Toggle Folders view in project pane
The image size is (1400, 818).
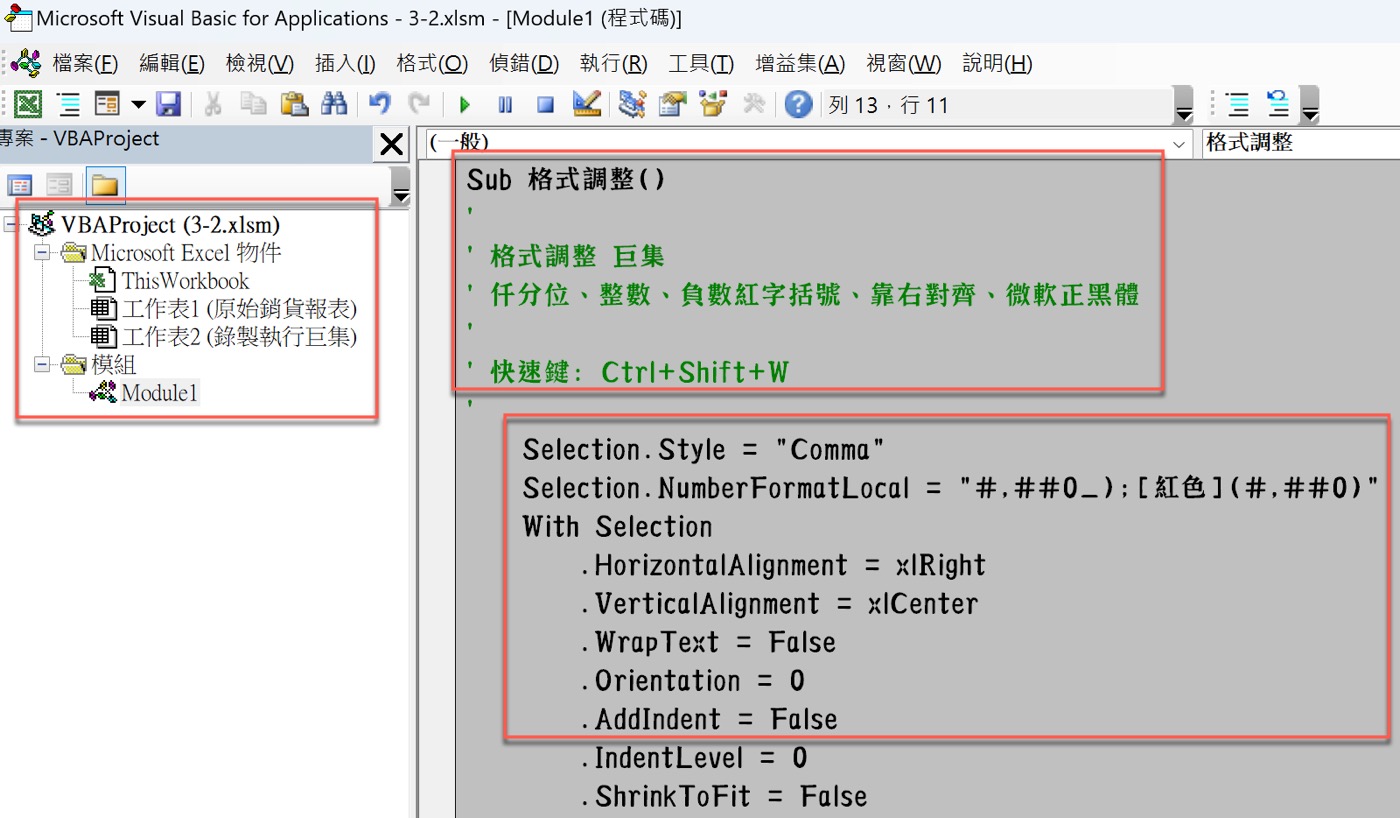105,185
